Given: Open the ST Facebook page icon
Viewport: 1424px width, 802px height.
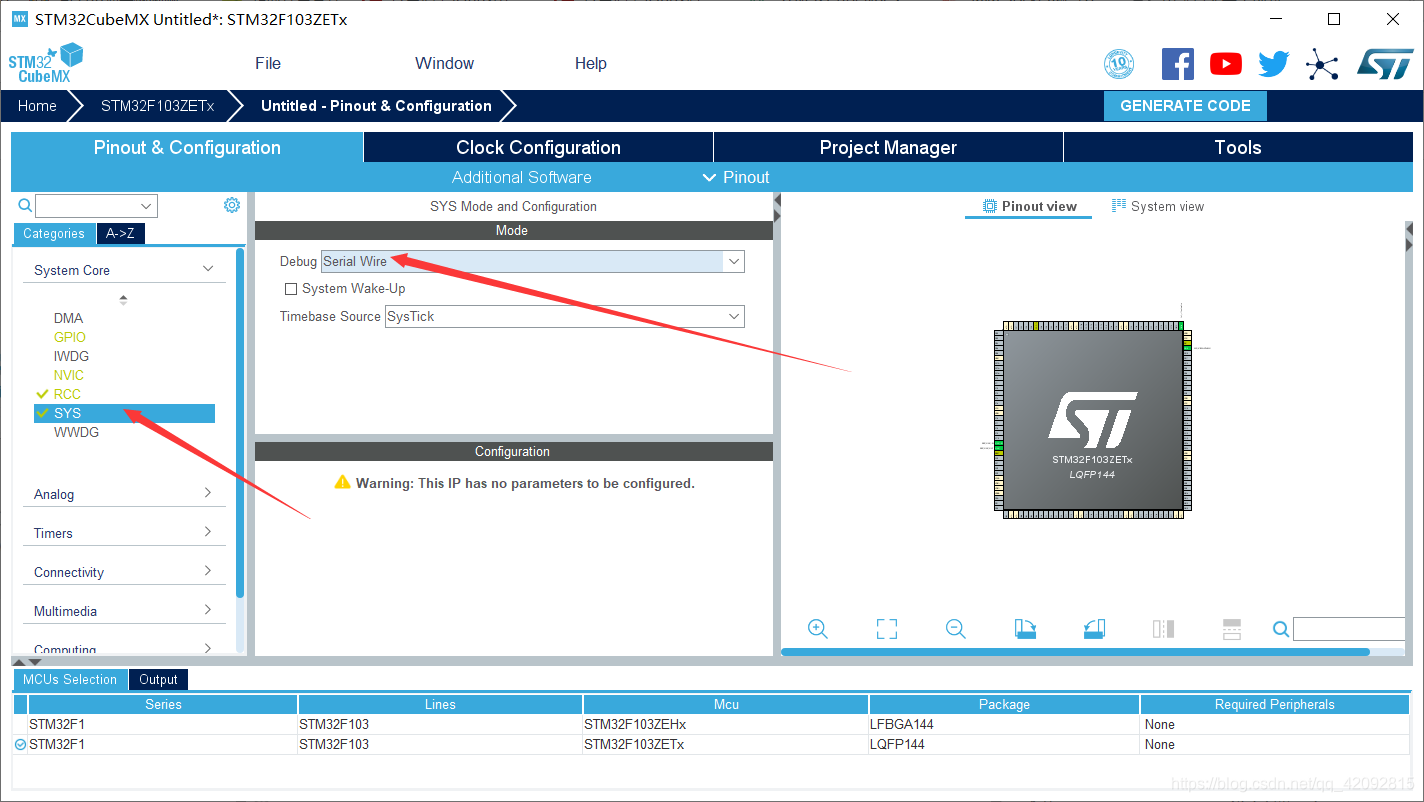Looking at the screenshot, I should click(1178, 64).
